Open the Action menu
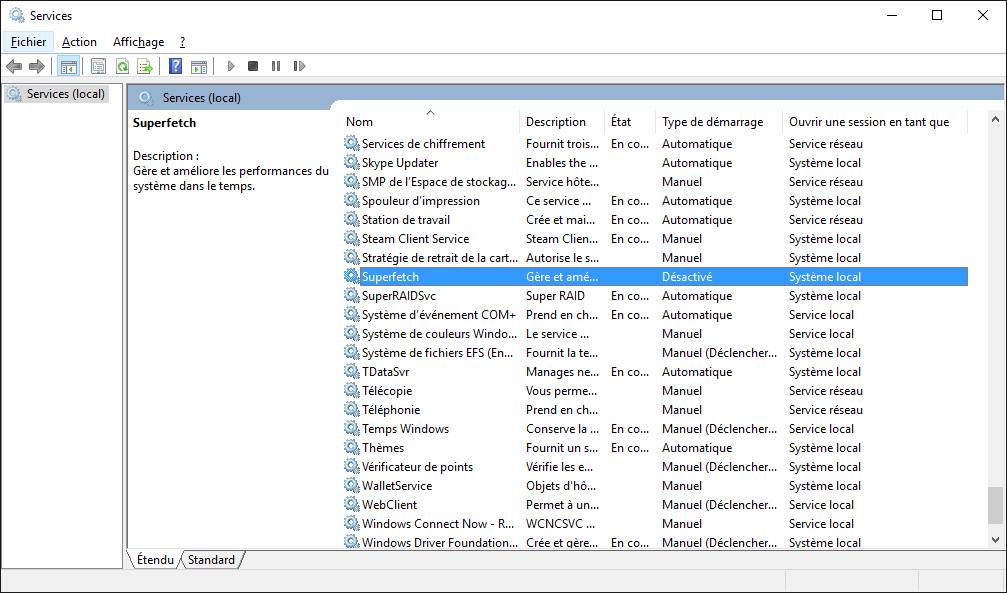The image size is (1007, 593). tap(79, 41)
